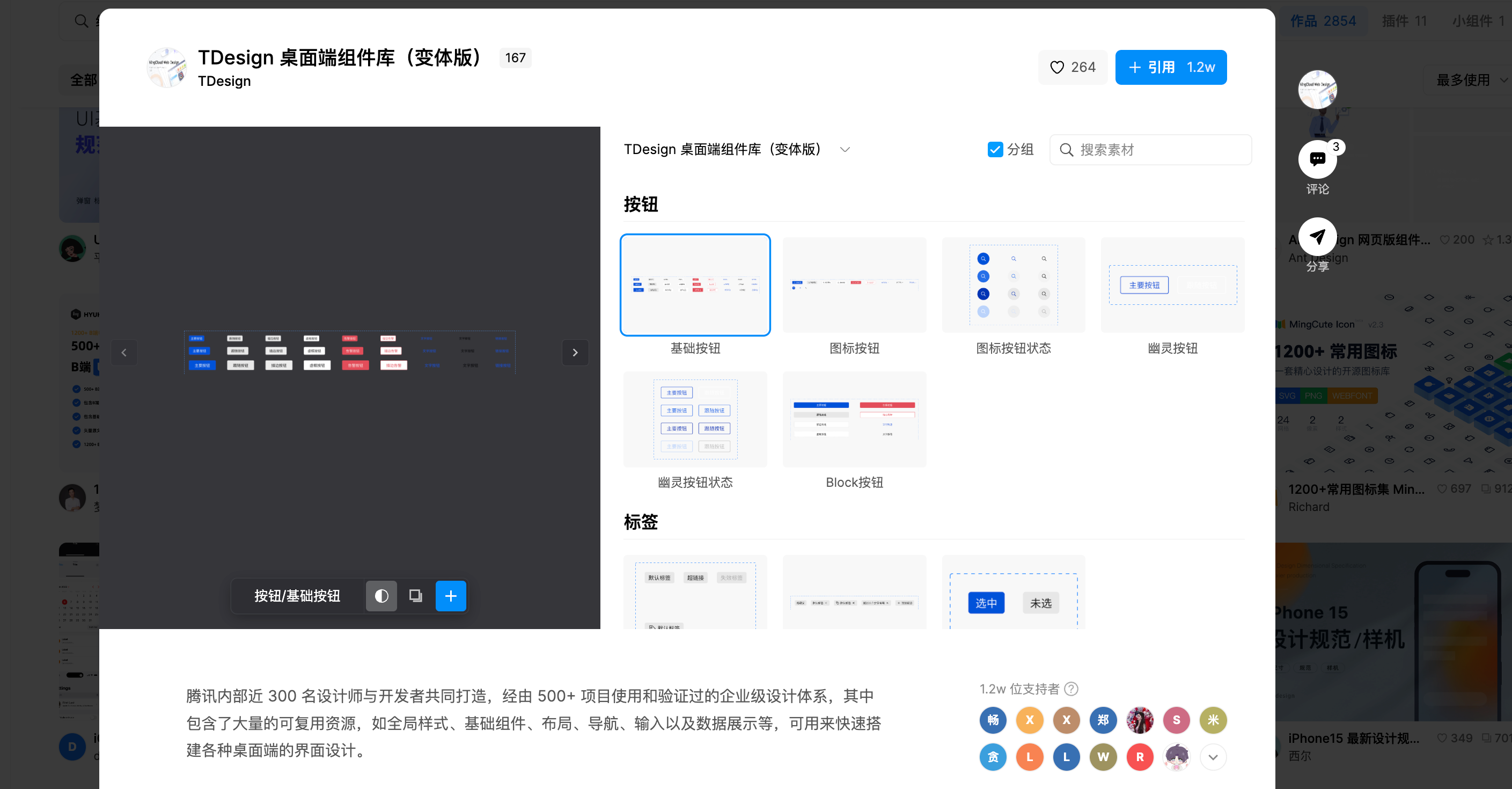Open the red-haired photo supporter avatar

pos(1139,720)
